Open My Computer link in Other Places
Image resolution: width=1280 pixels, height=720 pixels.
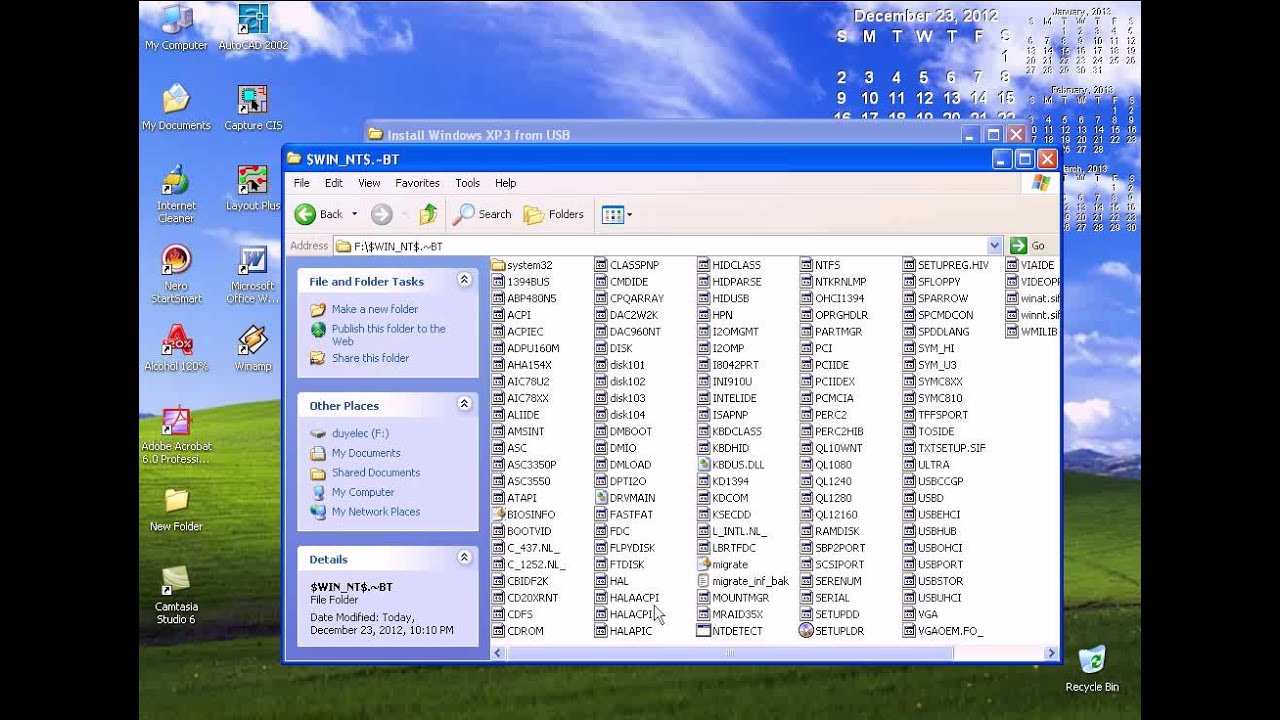(x=363, y=492)
